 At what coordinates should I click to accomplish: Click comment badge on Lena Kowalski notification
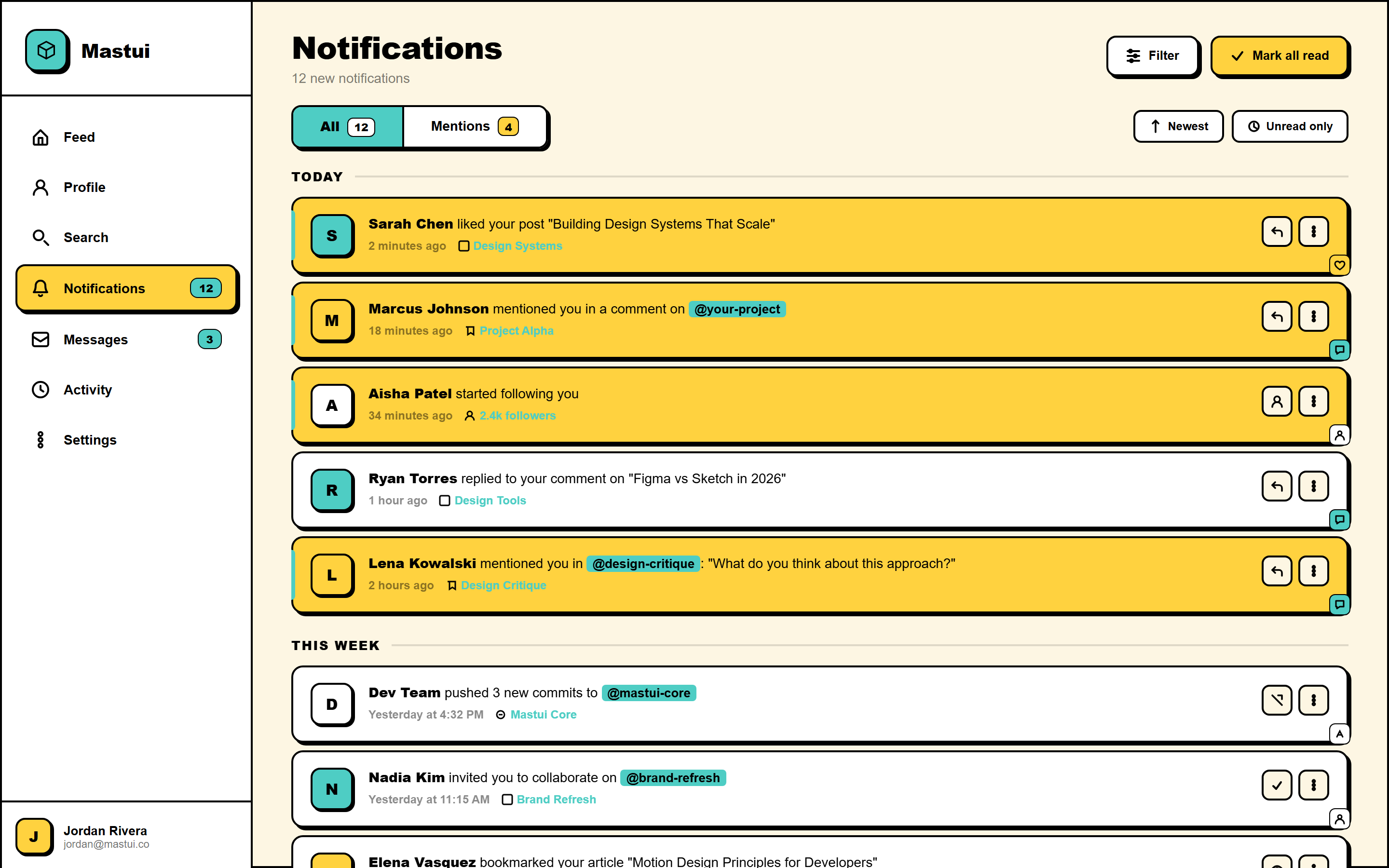coord(1340,605)
